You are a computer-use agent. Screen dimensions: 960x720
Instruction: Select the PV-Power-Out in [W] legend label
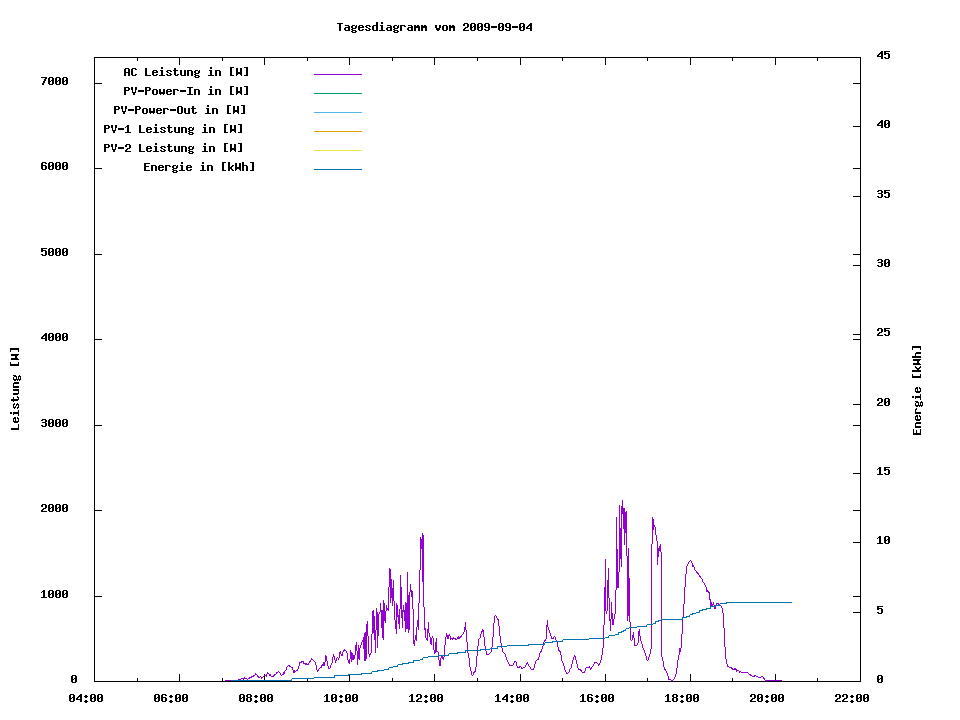(x=180, y=110)
